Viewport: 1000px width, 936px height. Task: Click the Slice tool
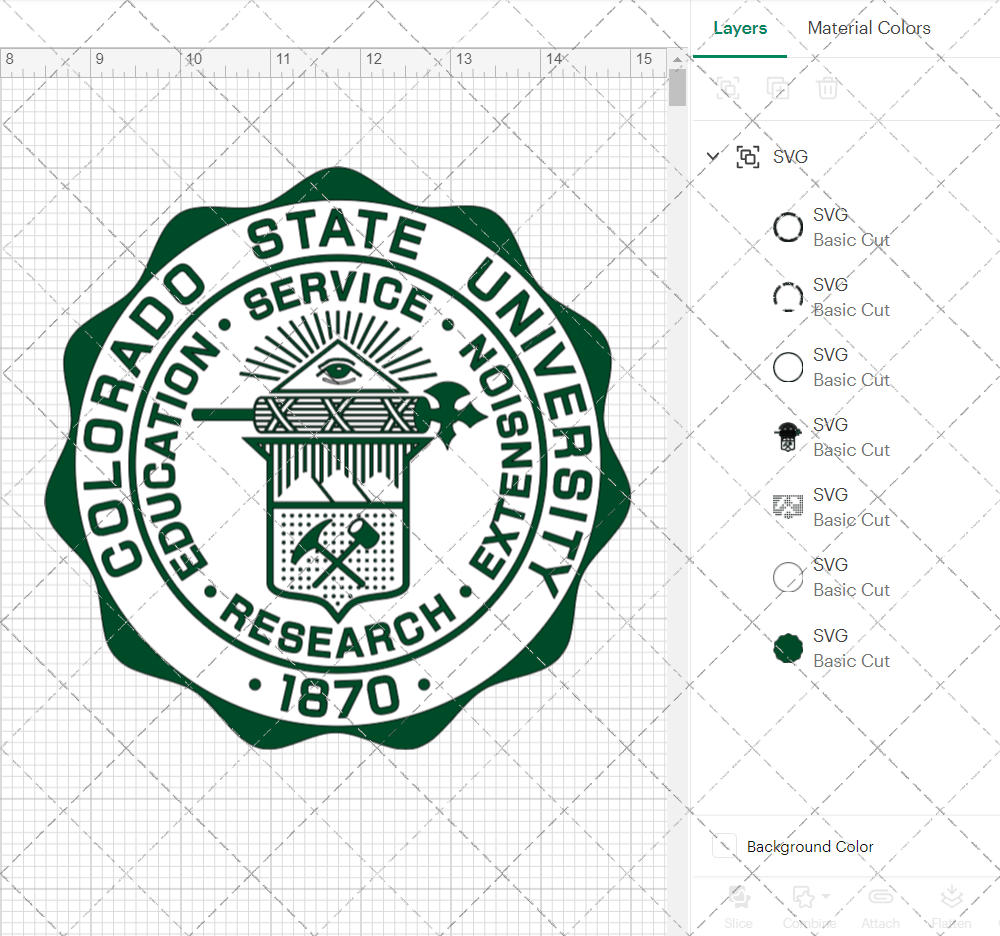pyautogui.click(x=739, y=906)
